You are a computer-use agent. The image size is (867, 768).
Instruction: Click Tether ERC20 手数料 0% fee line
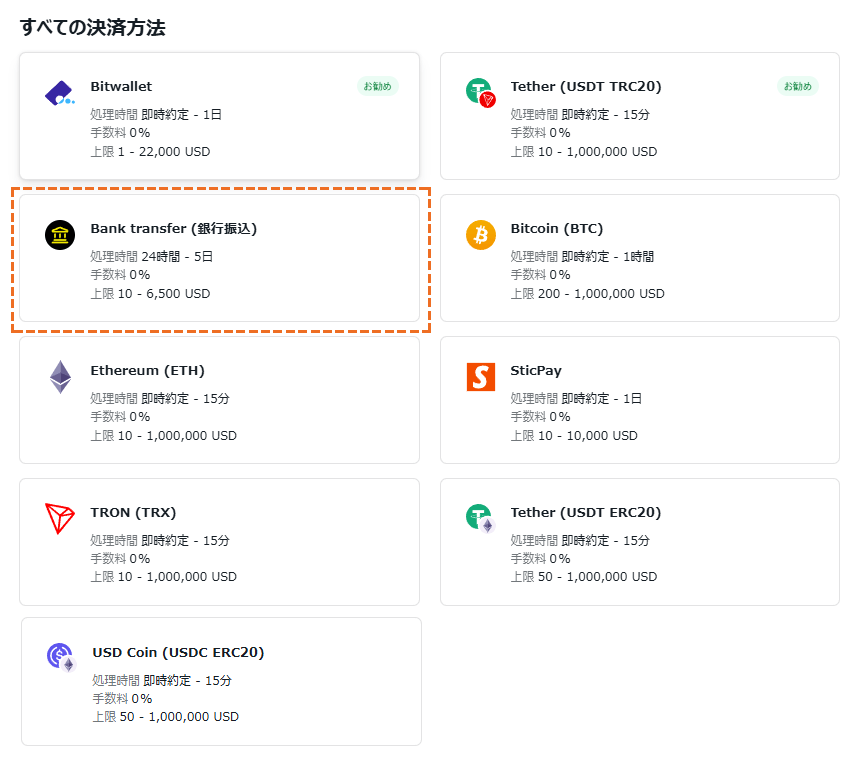tap(540, 558)
